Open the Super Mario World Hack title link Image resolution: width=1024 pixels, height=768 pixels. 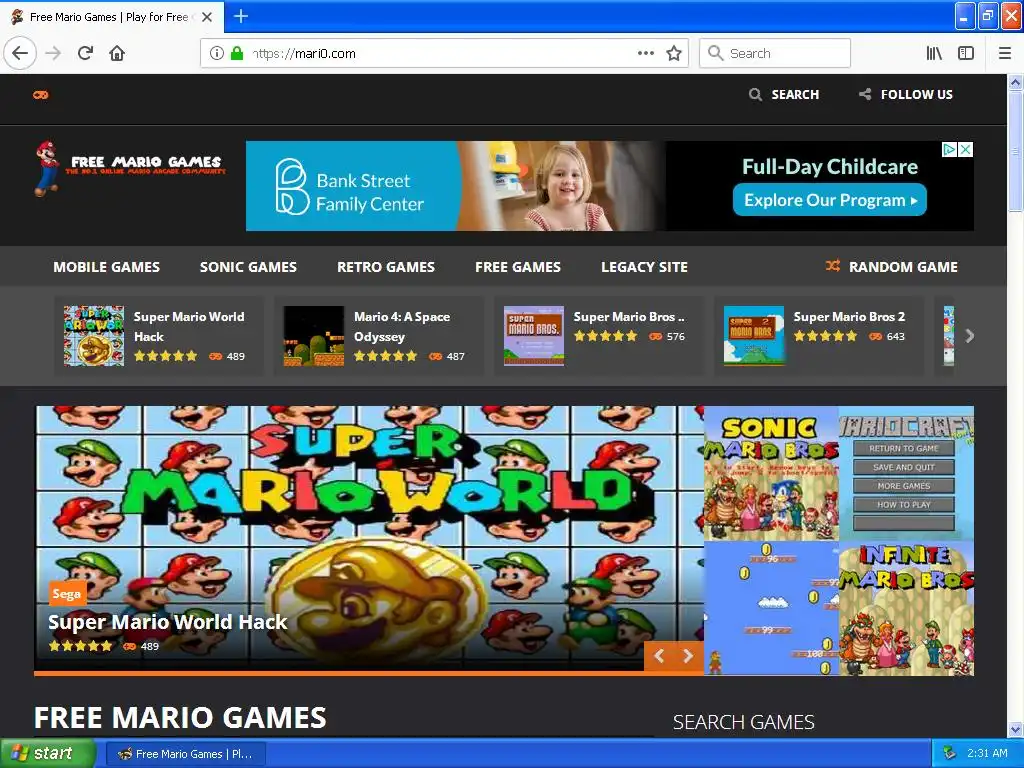click(x=189, y=327)
